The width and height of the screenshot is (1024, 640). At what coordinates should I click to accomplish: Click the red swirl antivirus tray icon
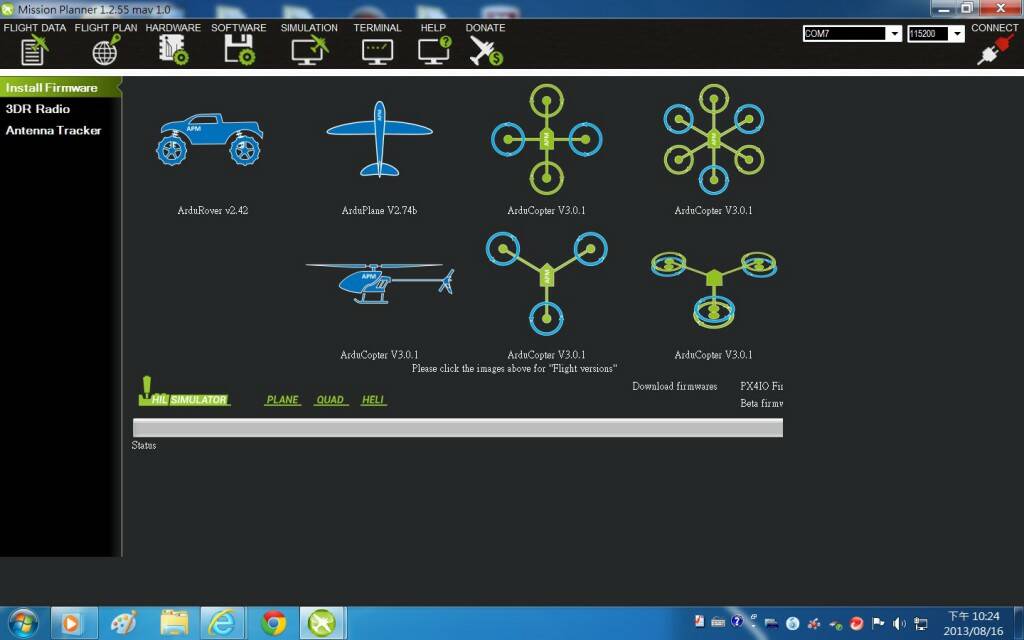[857, 623]
